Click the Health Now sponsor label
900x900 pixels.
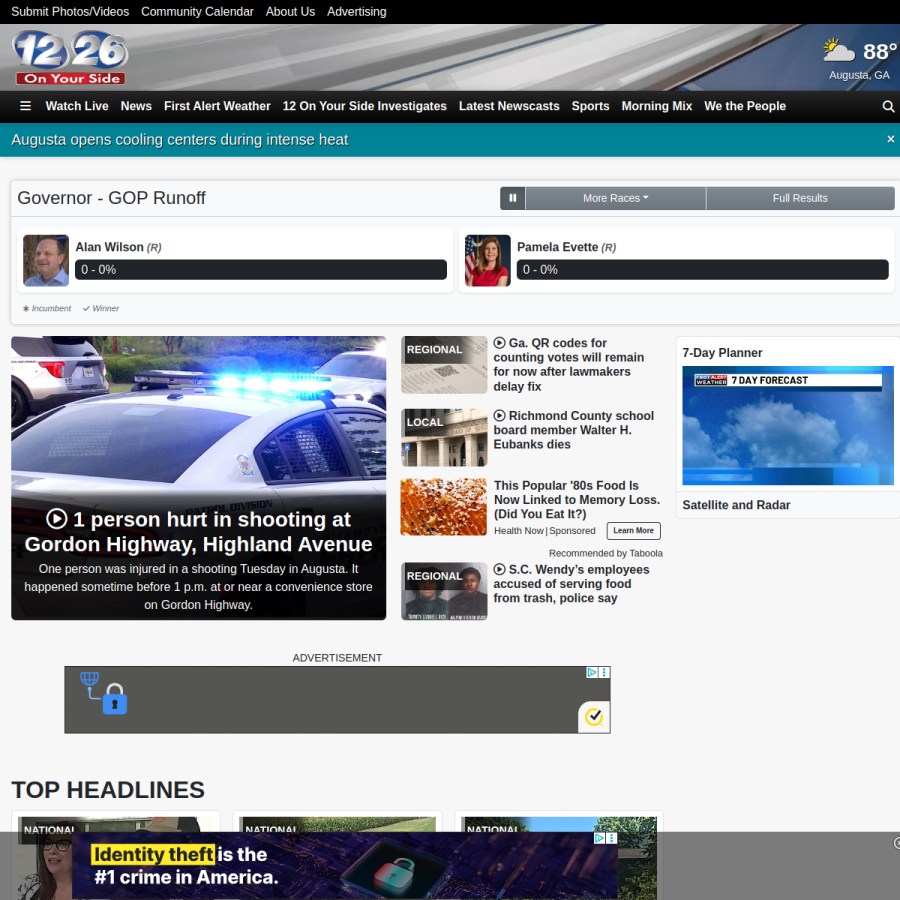point(519,531)
